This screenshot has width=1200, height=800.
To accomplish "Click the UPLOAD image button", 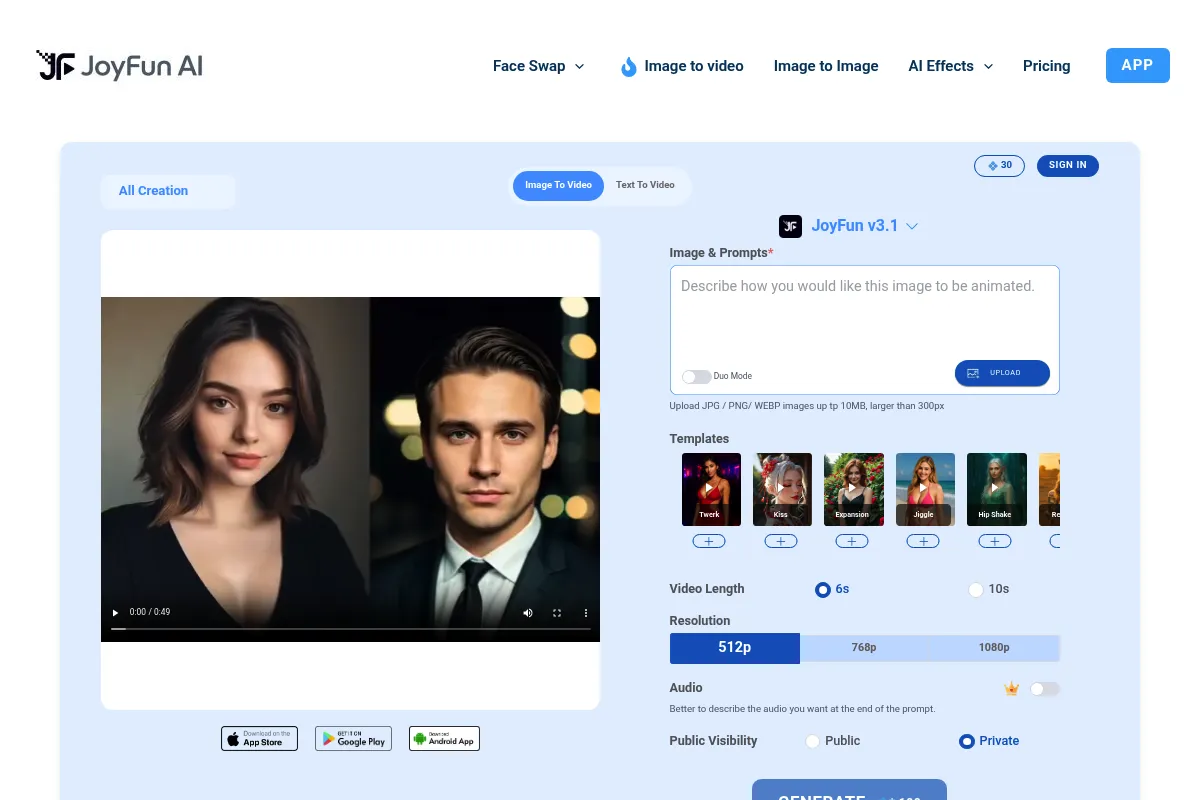I will (1002, 373).
